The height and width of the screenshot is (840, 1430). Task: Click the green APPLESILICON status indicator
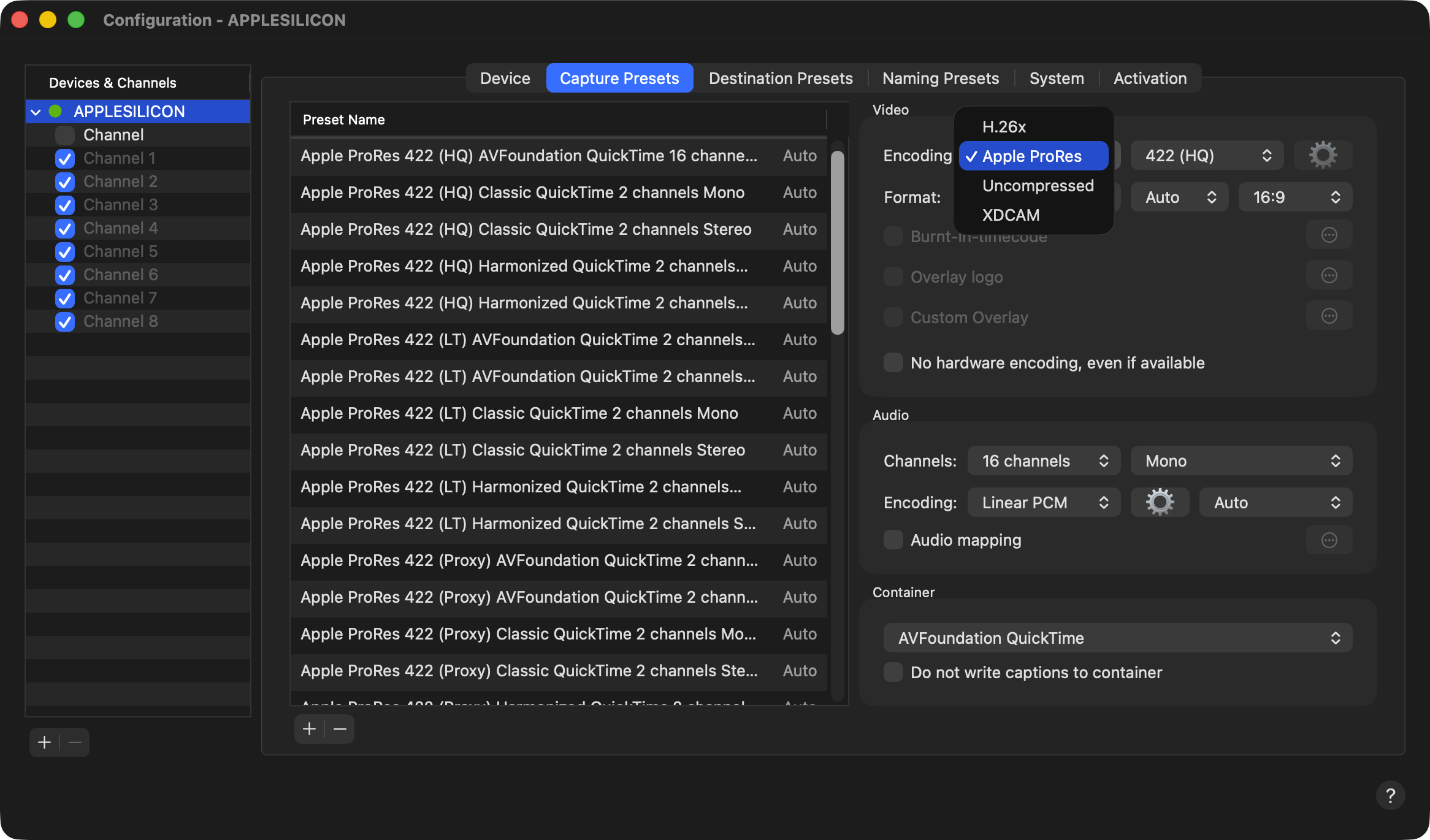point(55,112)
